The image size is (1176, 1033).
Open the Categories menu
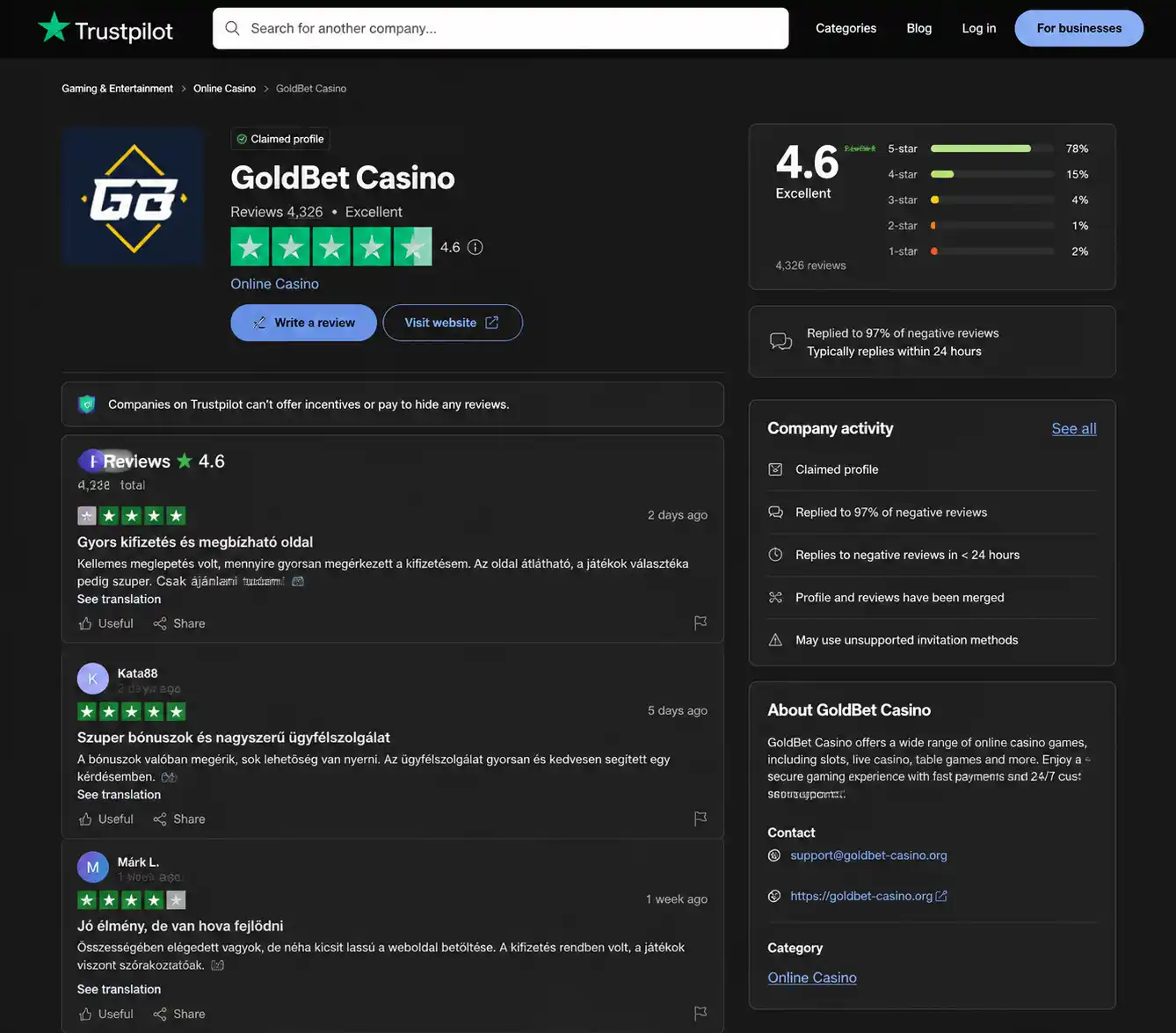[x=846, y=28]
